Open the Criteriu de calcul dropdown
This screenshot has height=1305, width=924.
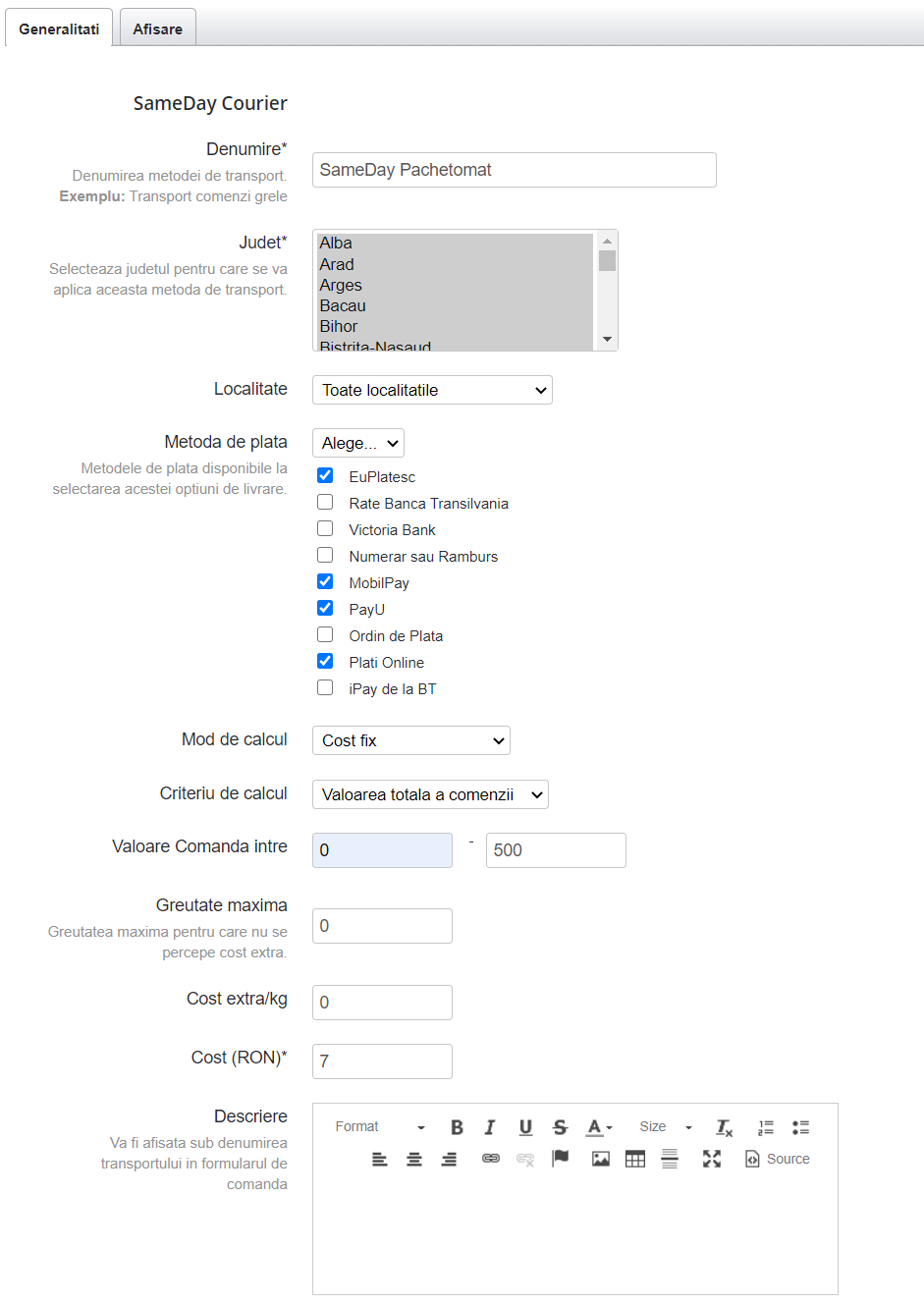(x=430, y=794)
